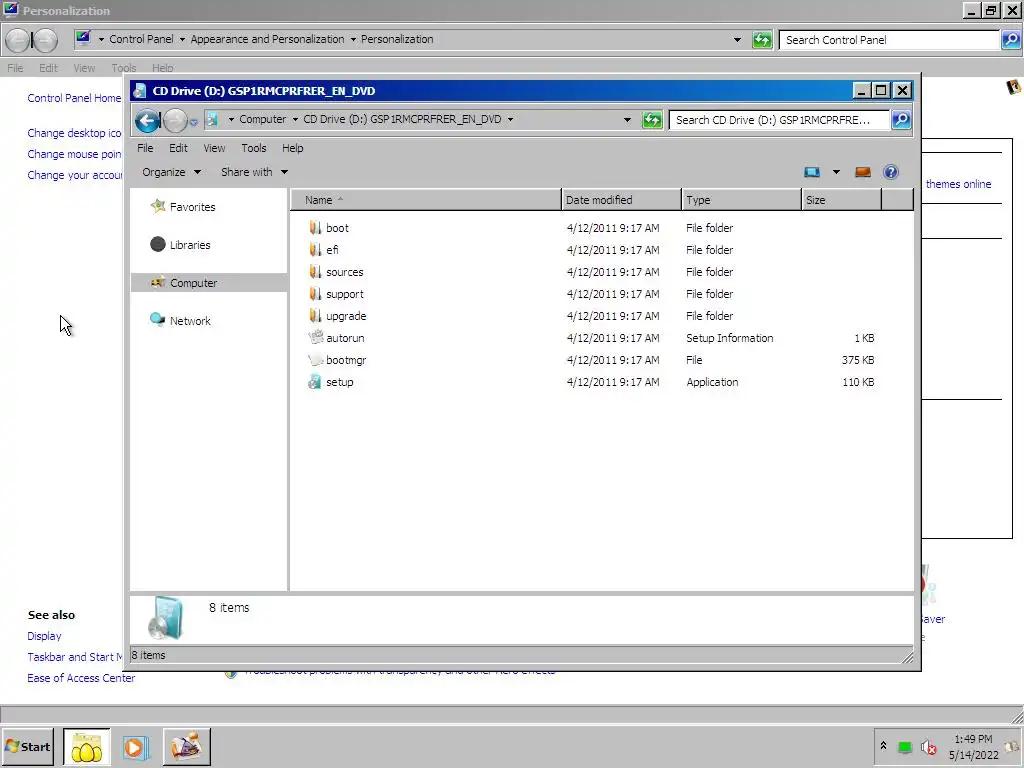Sort by the Name column header

[x=426, y=200]
